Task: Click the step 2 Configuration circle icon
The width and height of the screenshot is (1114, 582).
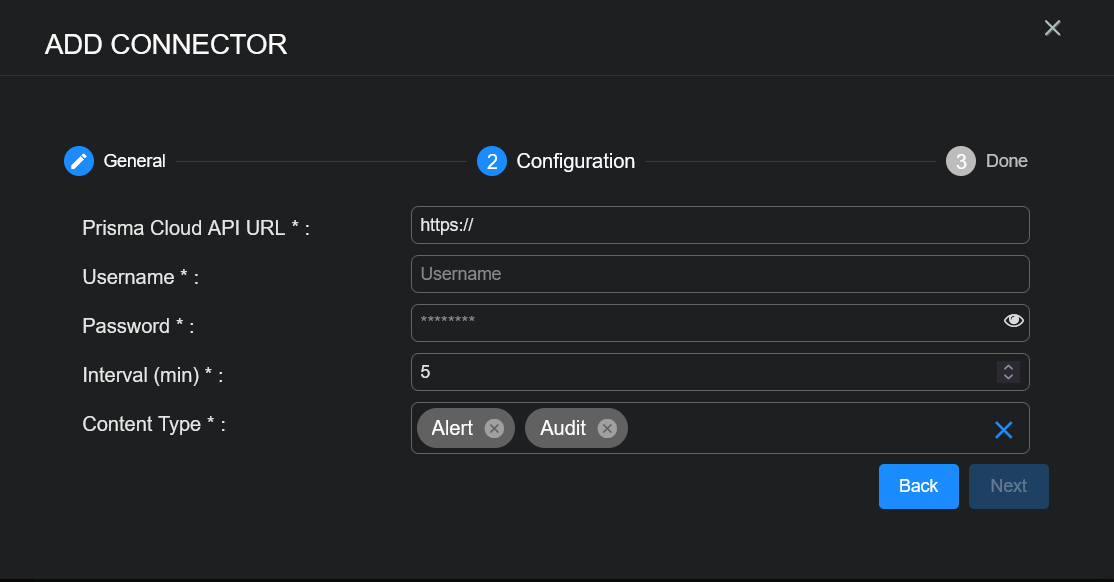Action: 492,161
